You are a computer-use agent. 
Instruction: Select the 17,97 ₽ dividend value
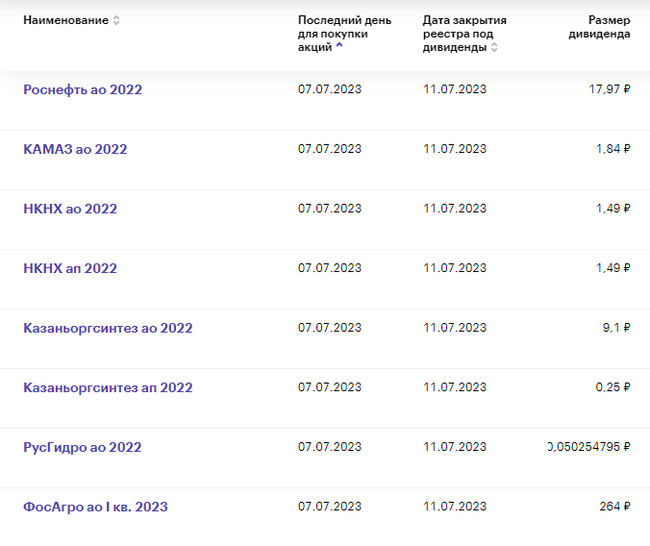(609, 89)
